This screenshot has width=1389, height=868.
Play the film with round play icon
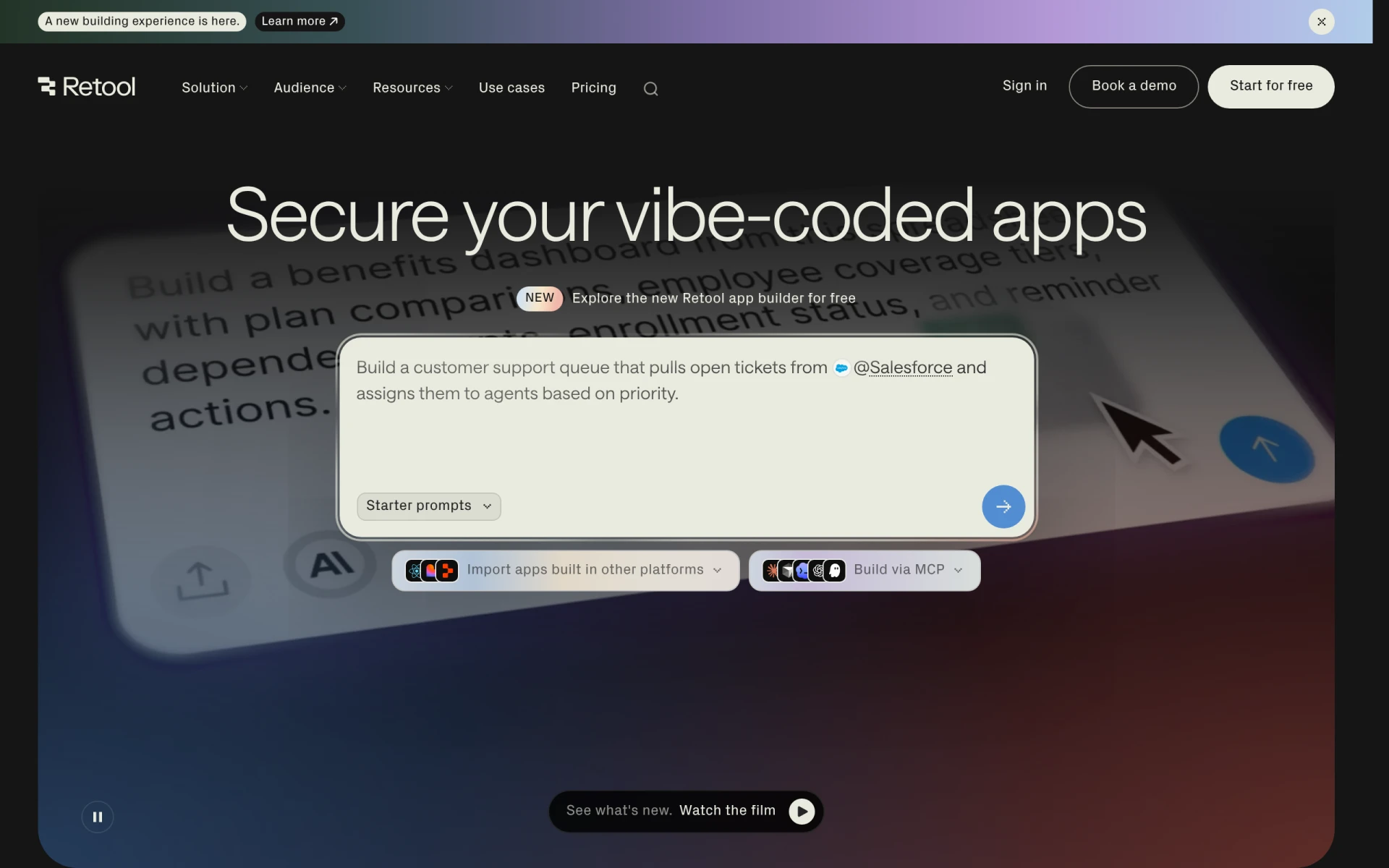(x=801, y=811)
